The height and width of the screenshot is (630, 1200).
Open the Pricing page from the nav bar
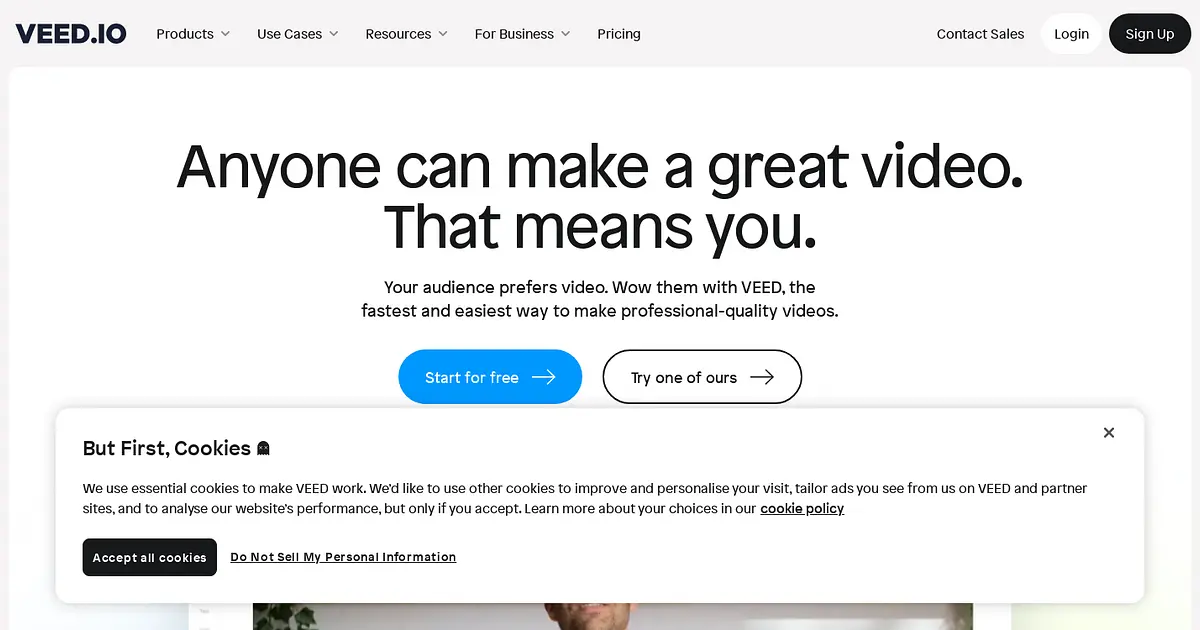tap(619, 34)
